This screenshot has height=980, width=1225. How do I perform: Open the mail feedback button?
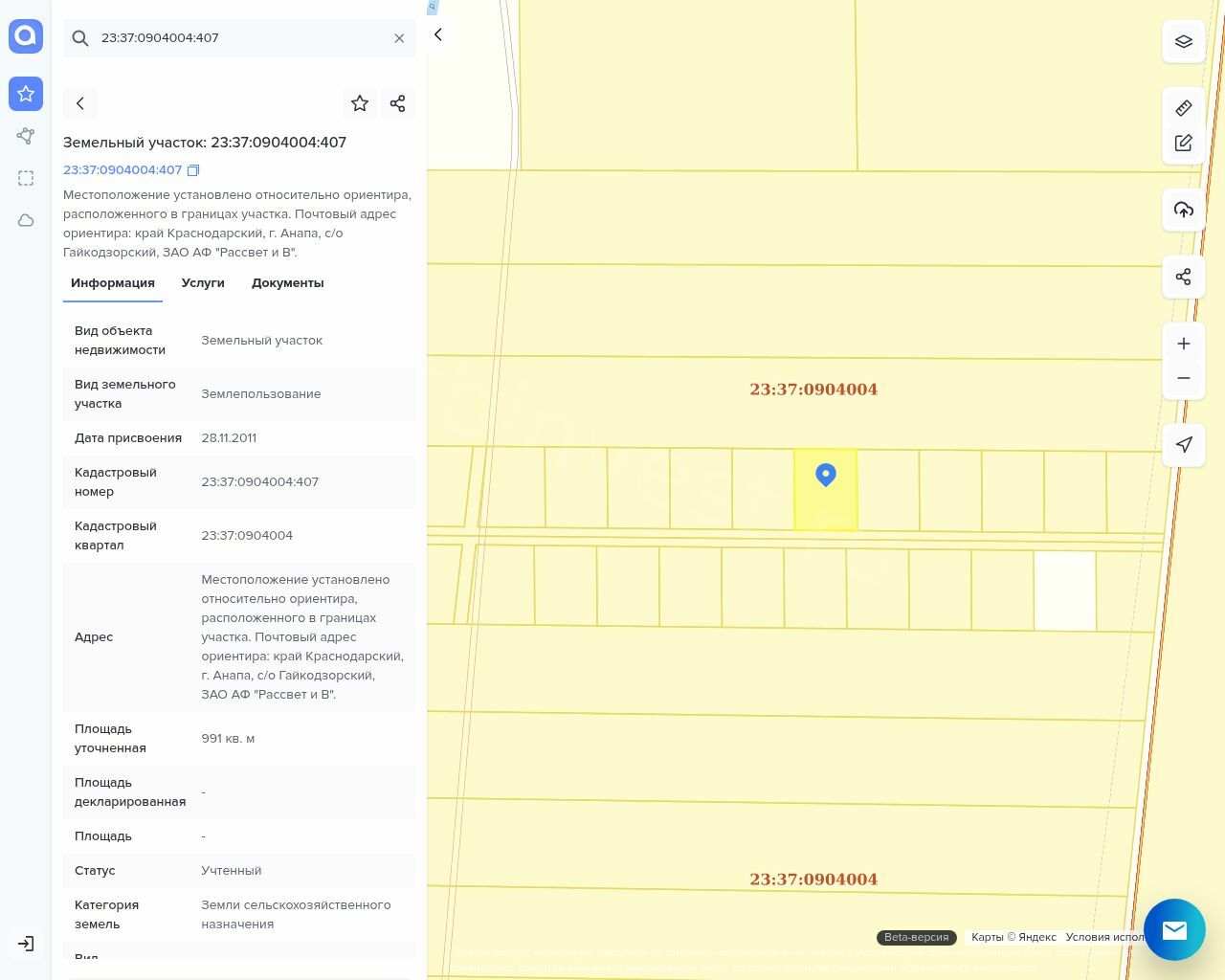1174,929
